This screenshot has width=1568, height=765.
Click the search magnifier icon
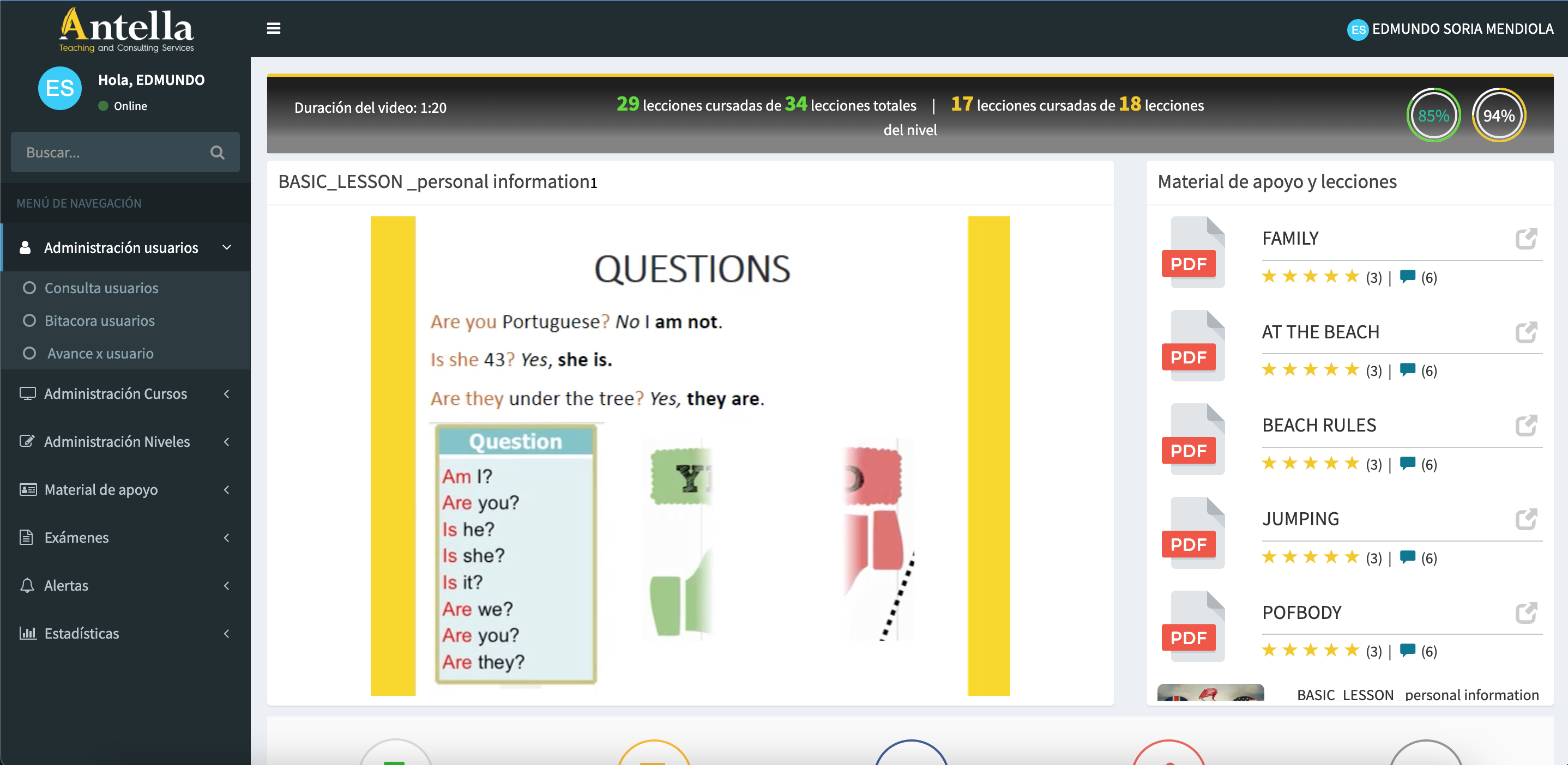[x=218, y=152]
